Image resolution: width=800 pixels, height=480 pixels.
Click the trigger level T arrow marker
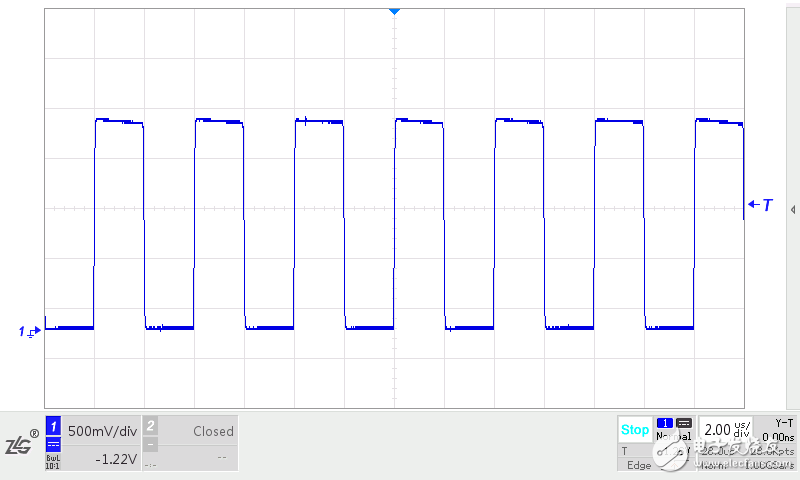[762, 205]
